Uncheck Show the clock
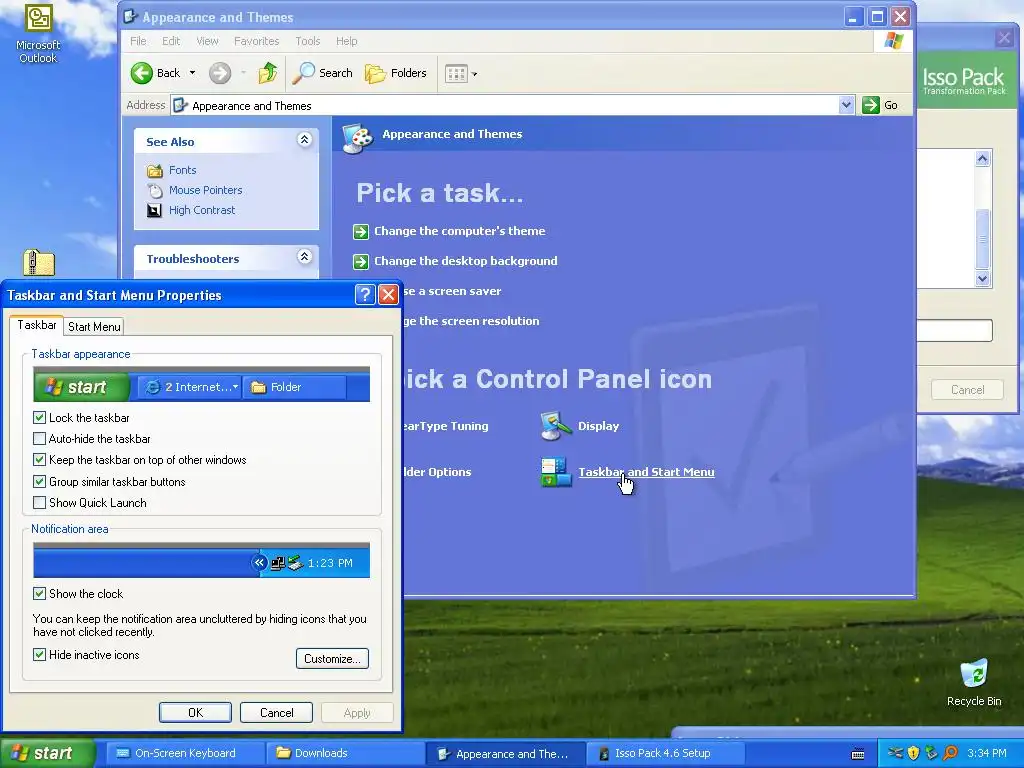 pos(39,594)
